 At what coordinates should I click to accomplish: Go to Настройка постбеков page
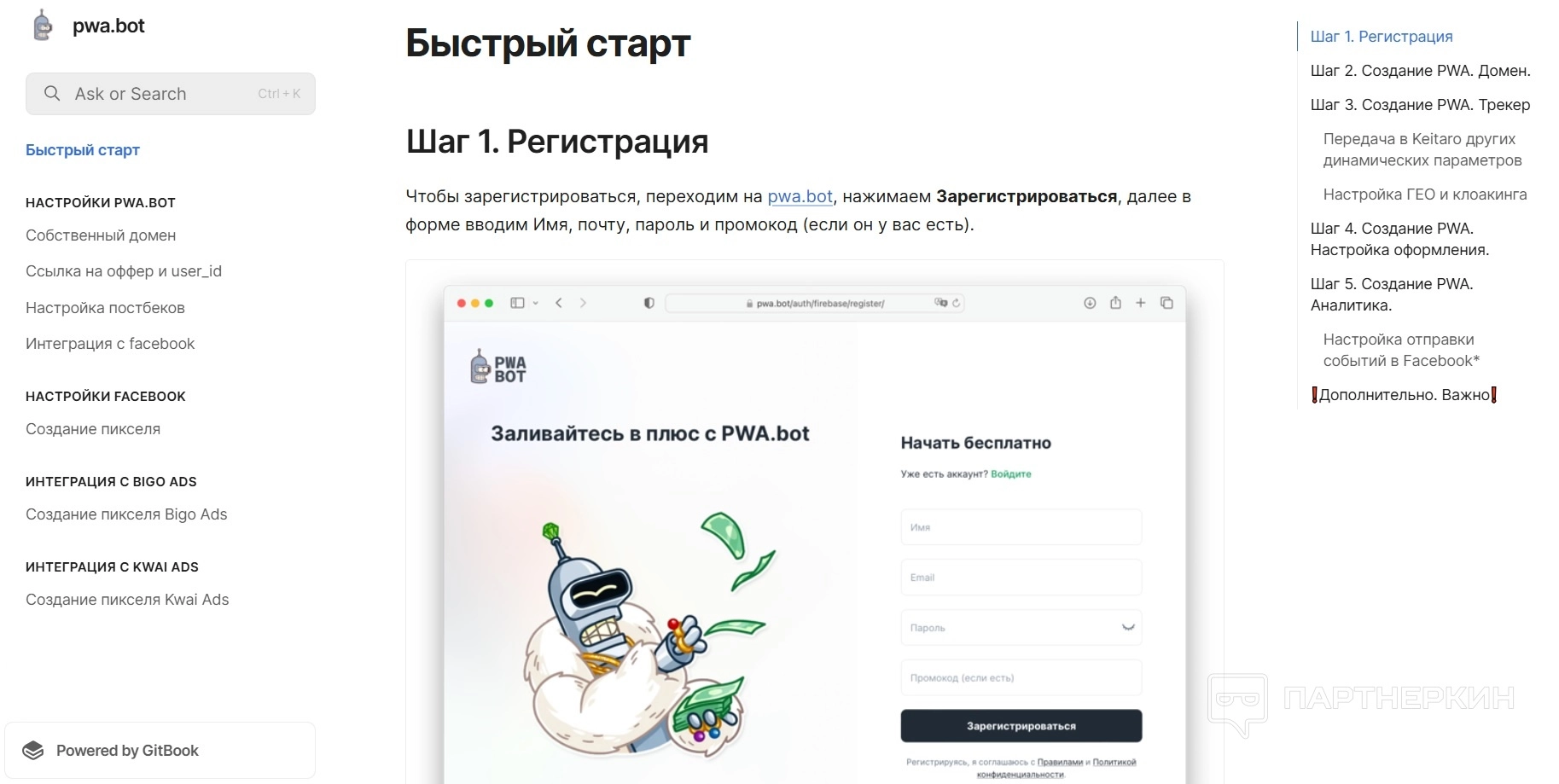click(105, 308)
